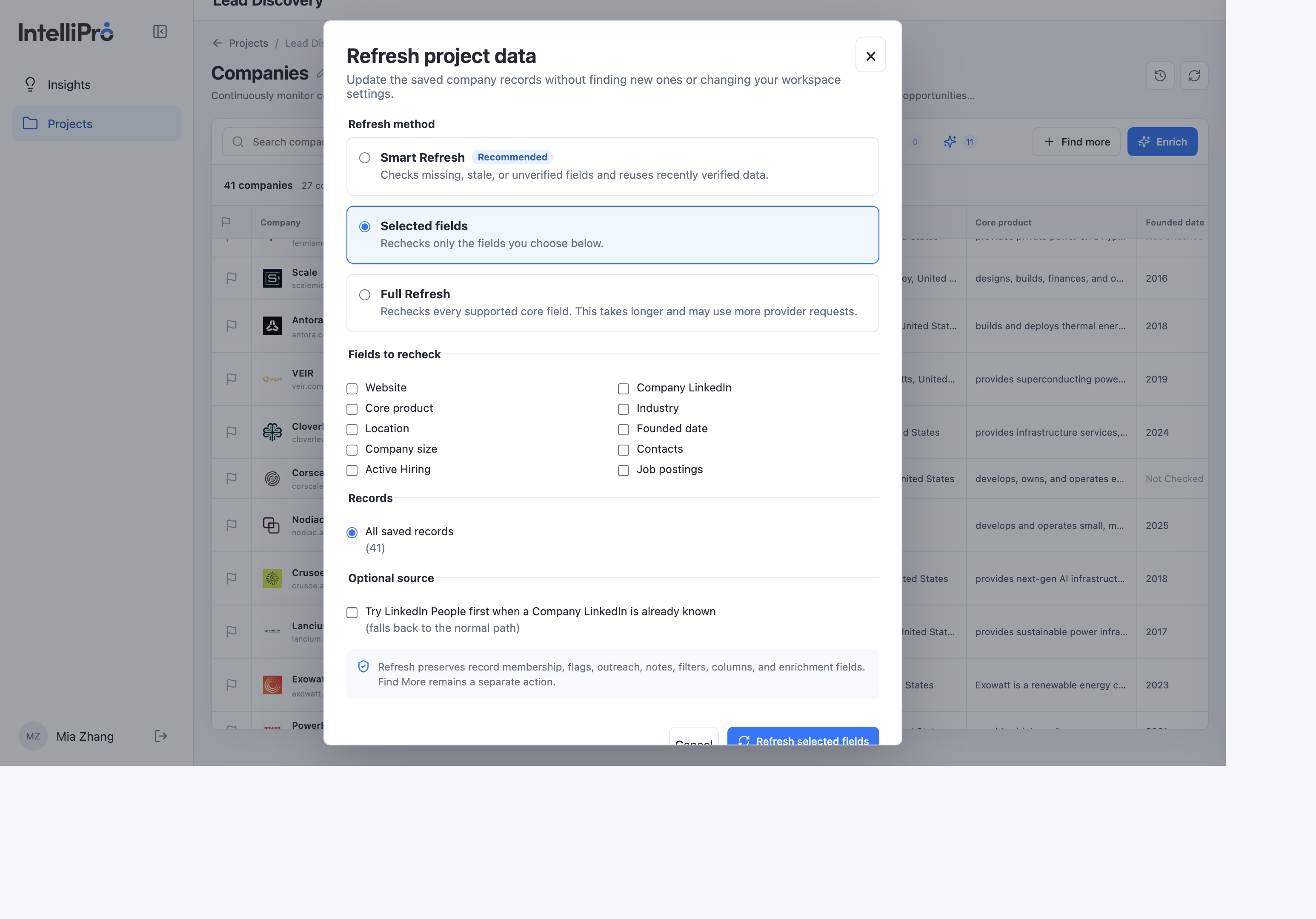Check the Contacts checkbox
Viewport: 1316px width, 919px height.
(x=623, y=450)
